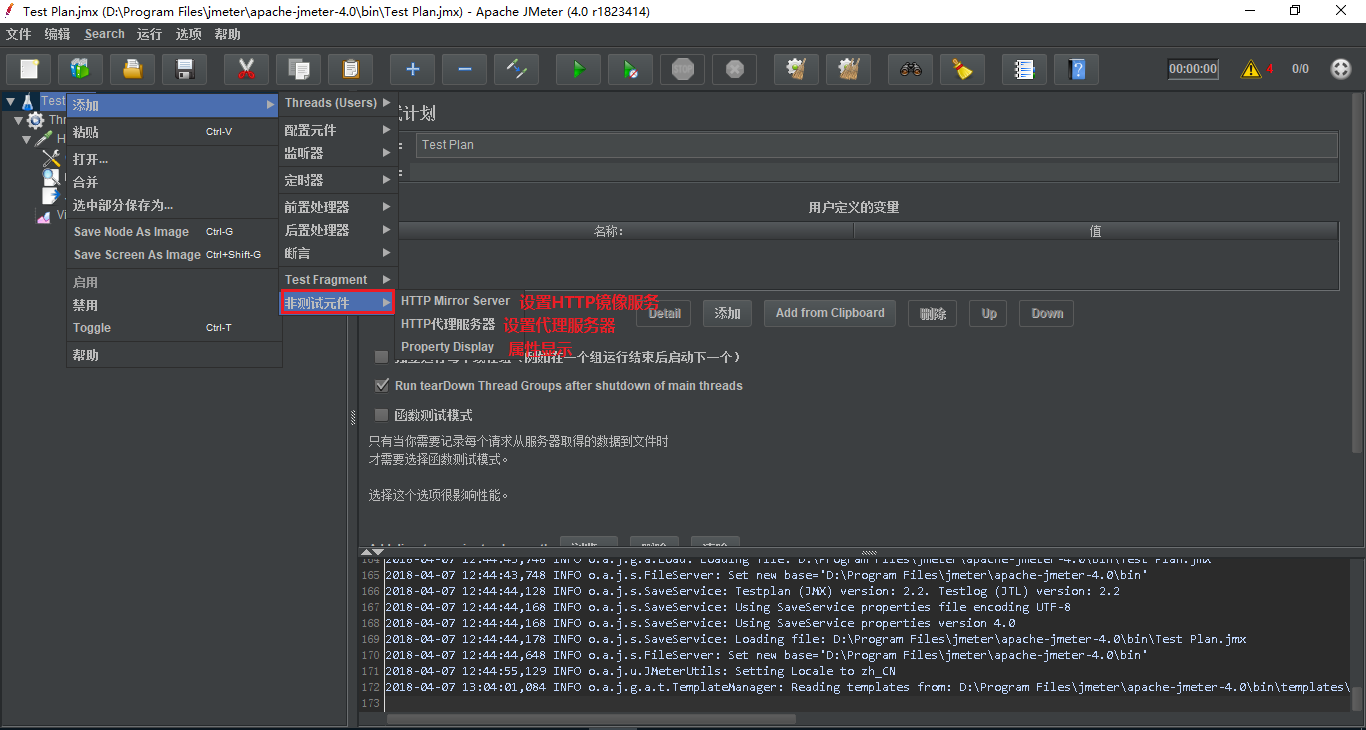Click the Shutdown toolbar icon
The height and width of the screenshot is (730, 1366).
tap(735, 69)
